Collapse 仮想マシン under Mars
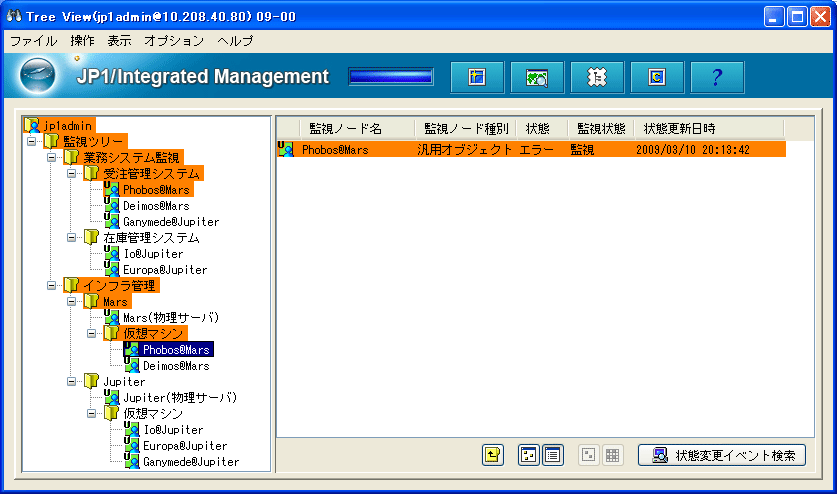The image size is (837, 494). point(91,334)
